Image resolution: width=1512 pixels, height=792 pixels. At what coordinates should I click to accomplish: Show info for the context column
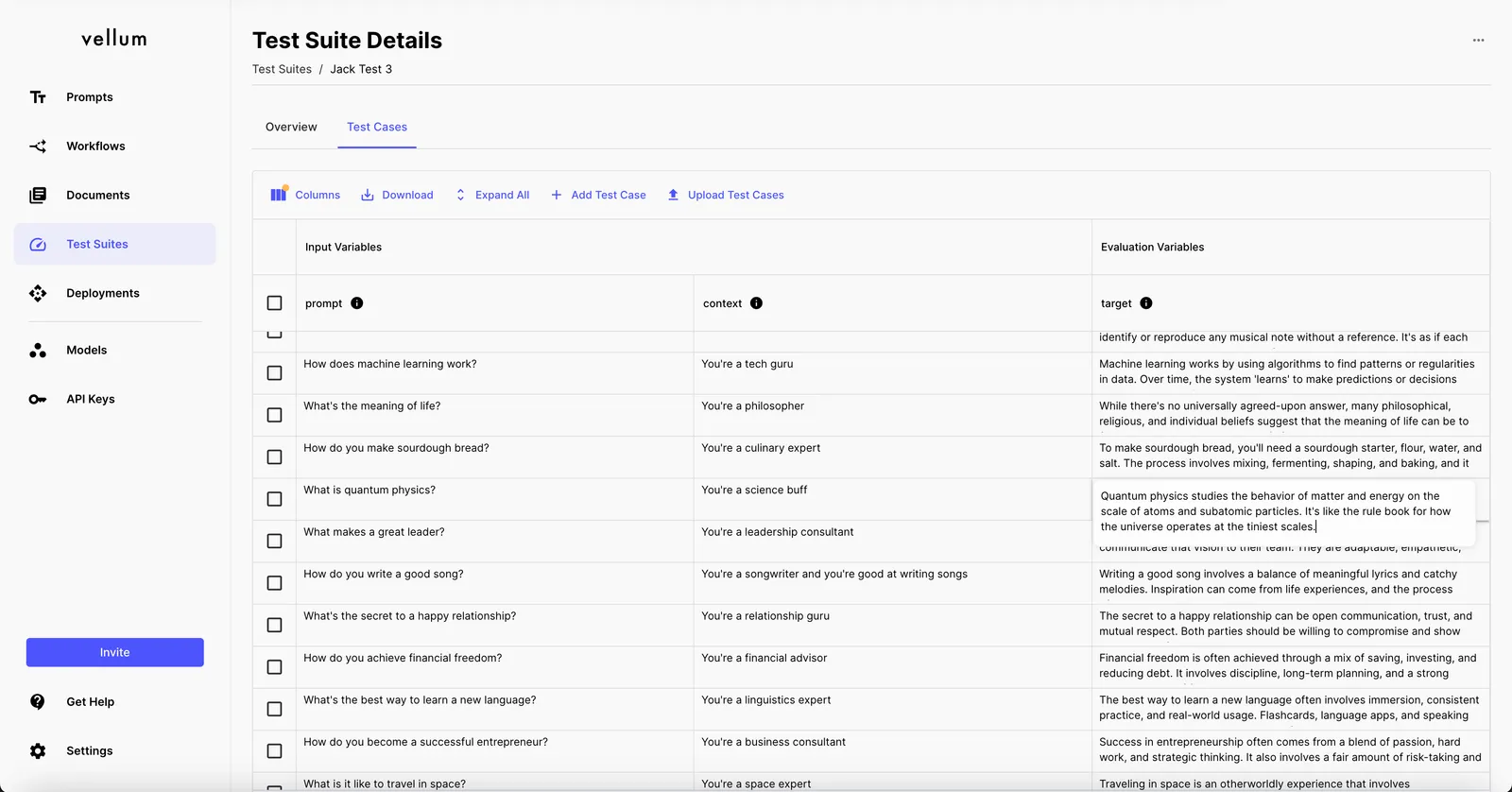click(x=756, y=303)
